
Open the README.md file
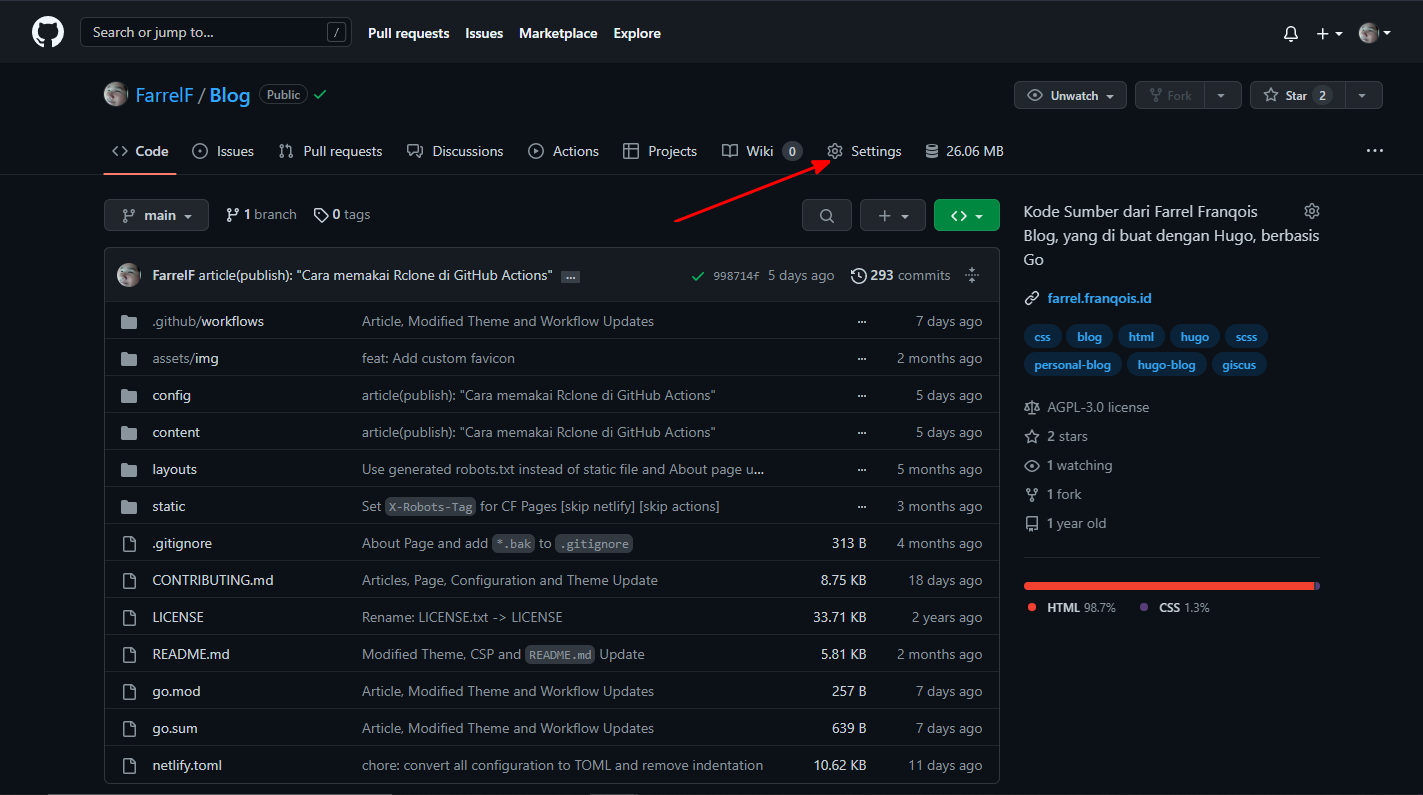coord(191,654)
